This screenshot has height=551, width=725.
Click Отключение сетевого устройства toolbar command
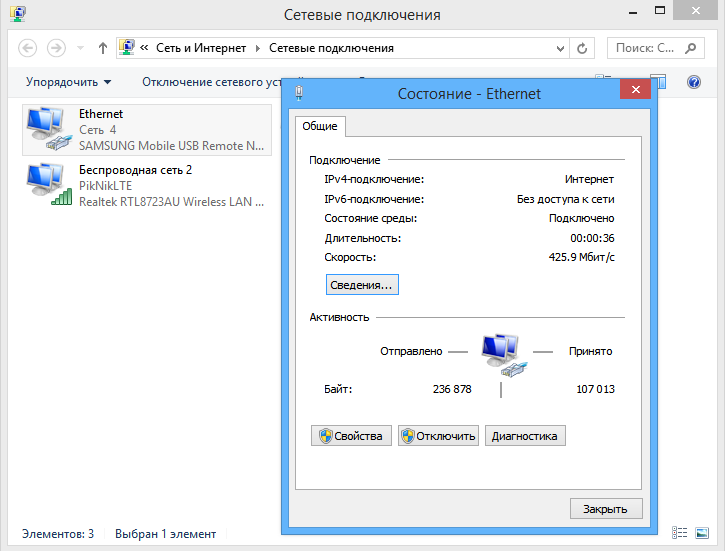pyautogui.click(x=211, y=82)
